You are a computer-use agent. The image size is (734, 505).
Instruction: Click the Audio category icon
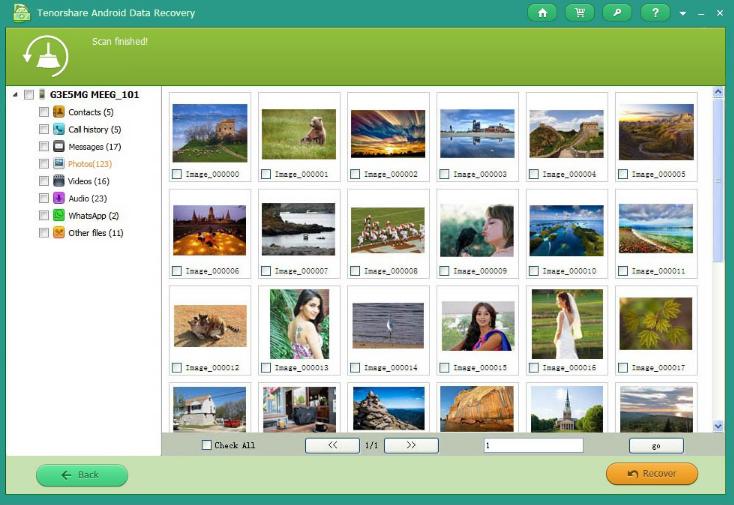(x=59, y=198)
